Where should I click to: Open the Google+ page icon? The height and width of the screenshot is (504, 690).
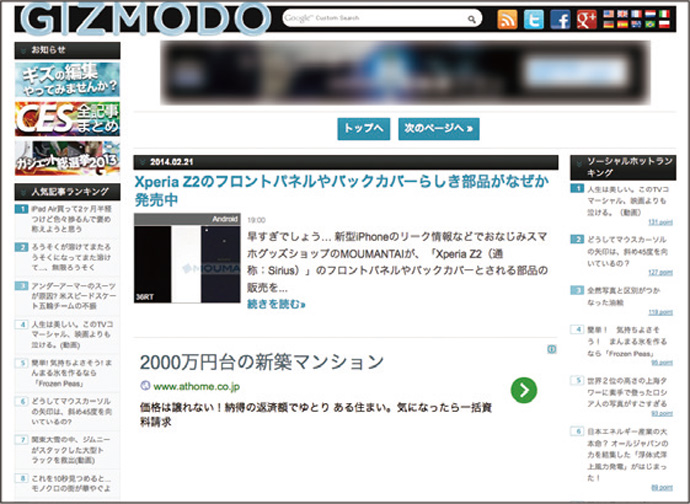pos(587,19)
